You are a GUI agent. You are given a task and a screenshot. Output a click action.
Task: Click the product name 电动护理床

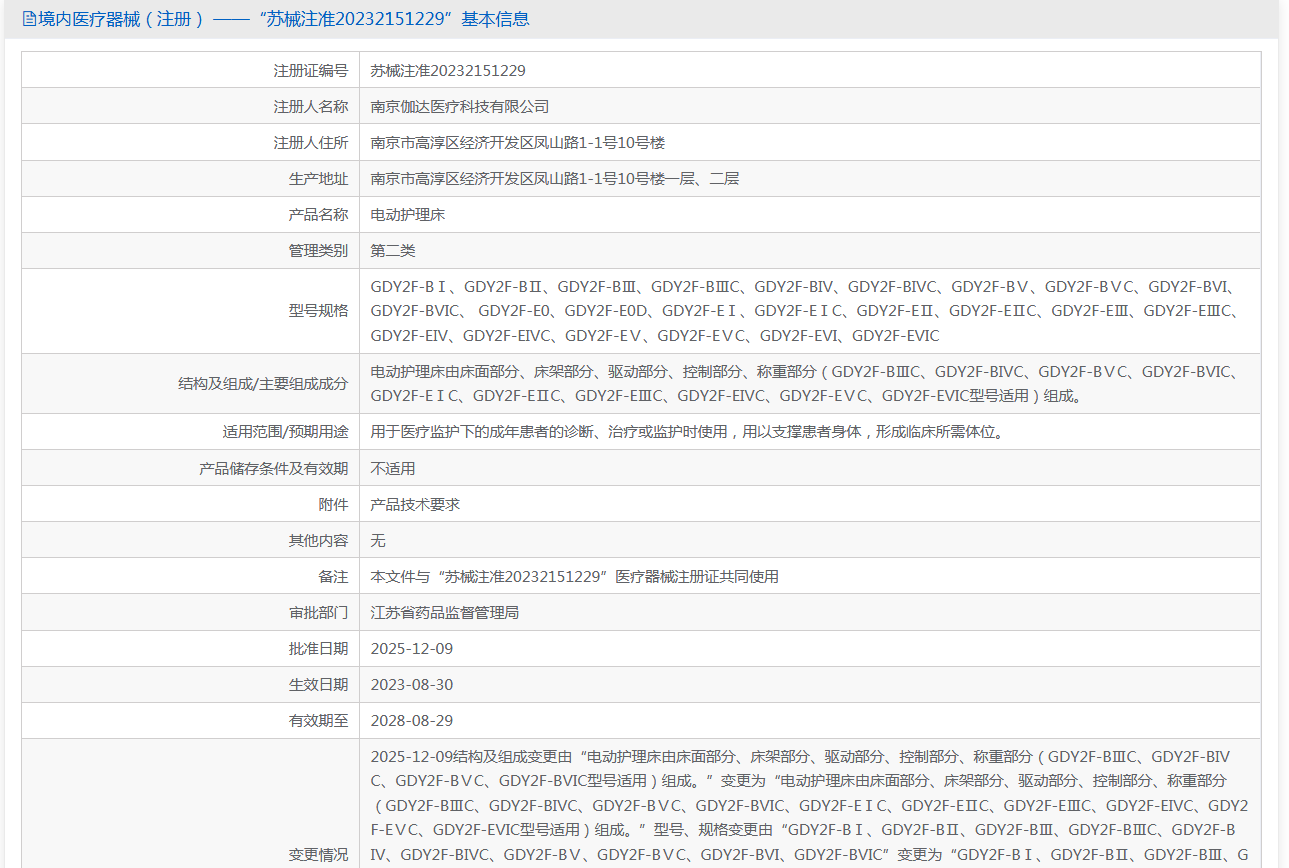coord(408,215)
